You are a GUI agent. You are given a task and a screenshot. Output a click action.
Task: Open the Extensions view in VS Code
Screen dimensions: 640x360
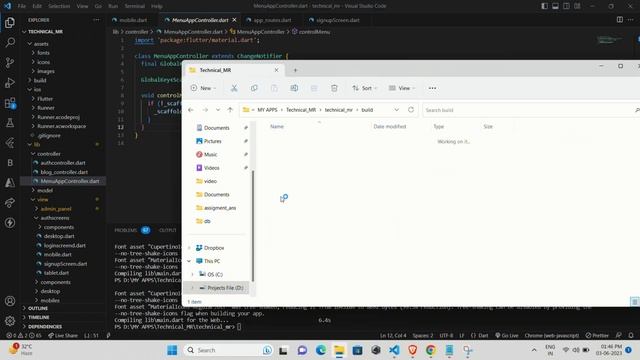pyautogui.click(x=10, y=103)
